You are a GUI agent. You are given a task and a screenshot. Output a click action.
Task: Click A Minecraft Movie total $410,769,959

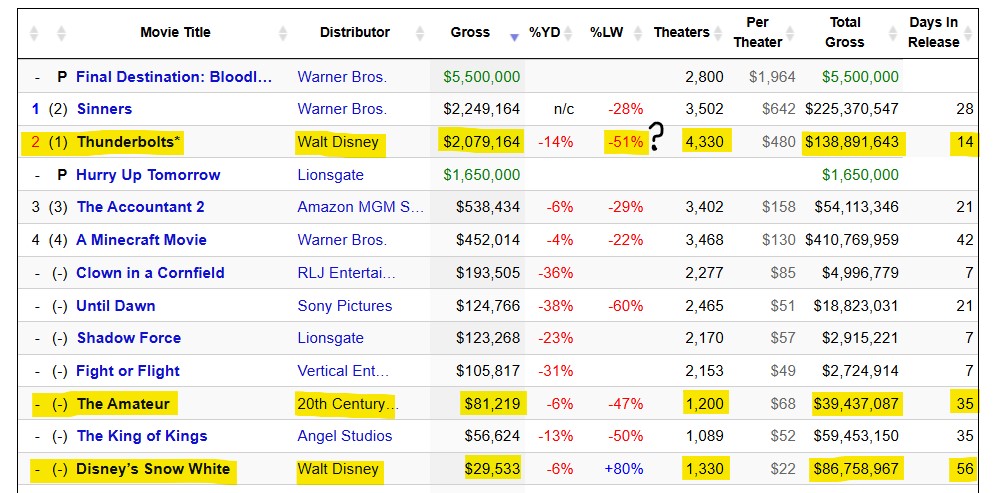pyautogui.click(x=851, y=240)
